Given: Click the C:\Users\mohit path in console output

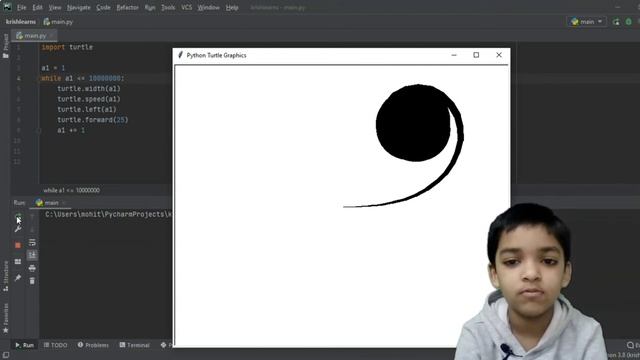Looking at the screenshot, I should 109,214.
